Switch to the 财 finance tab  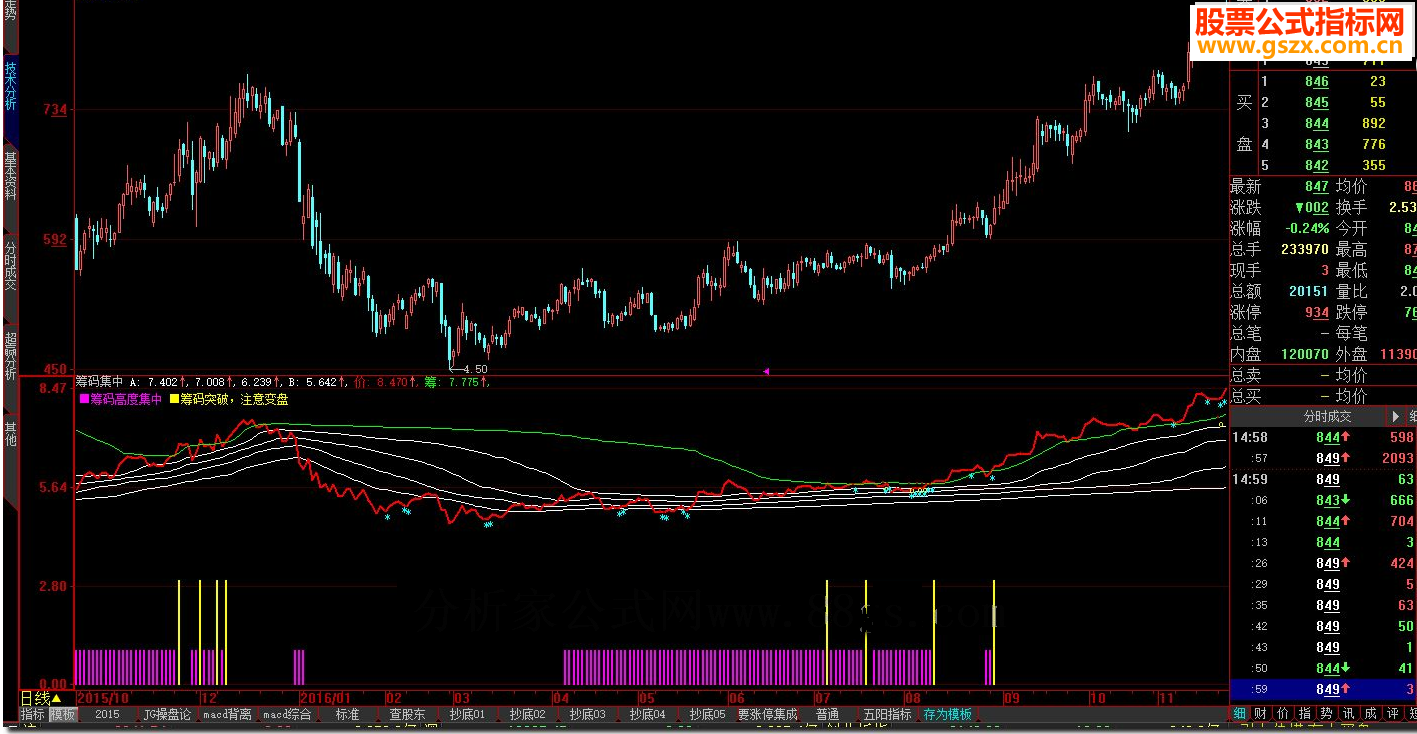[1260, 713]
